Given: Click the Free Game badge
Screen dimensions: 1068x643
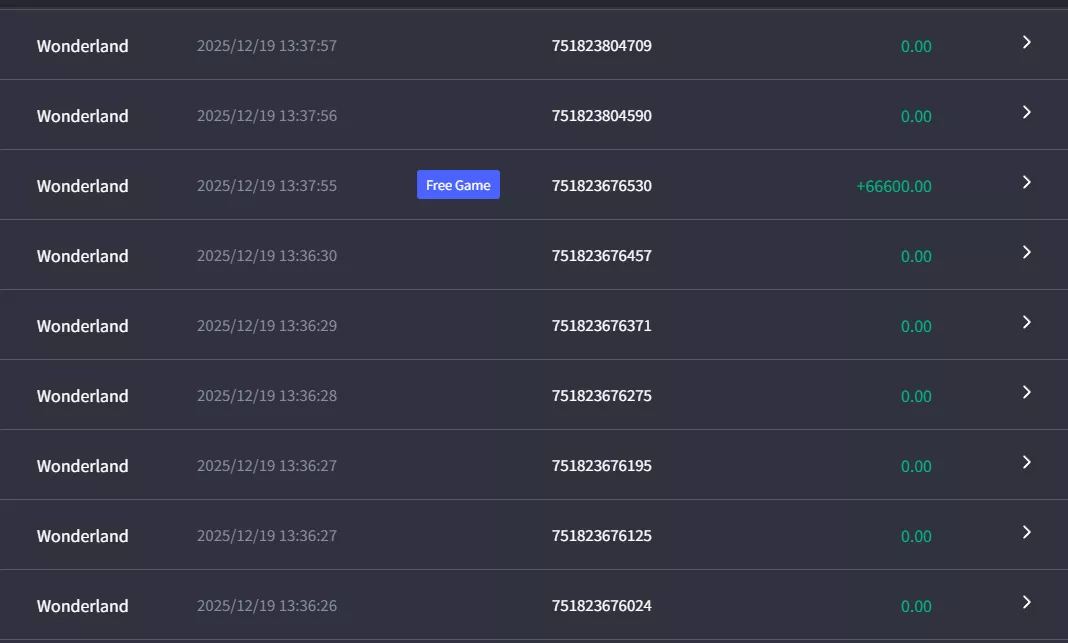Looking at the screenshot, I should (458, 185).
